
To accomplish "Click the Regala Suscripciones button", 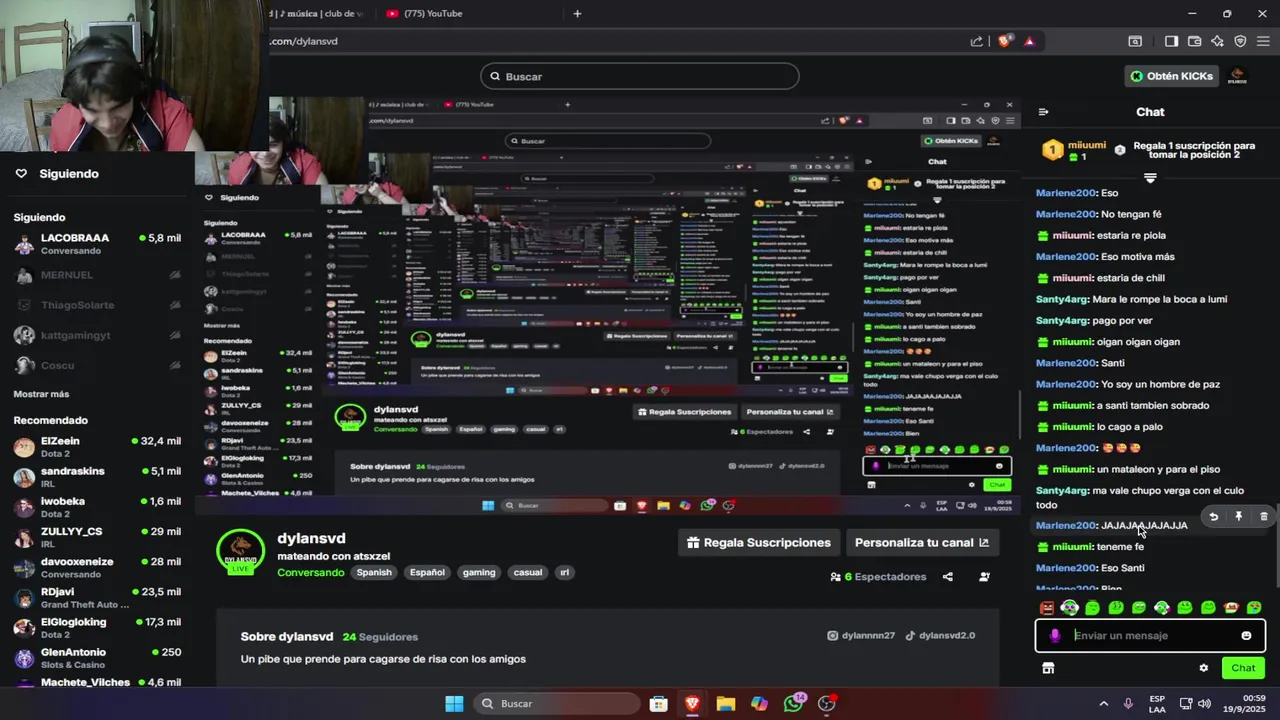I will (759, 543).
